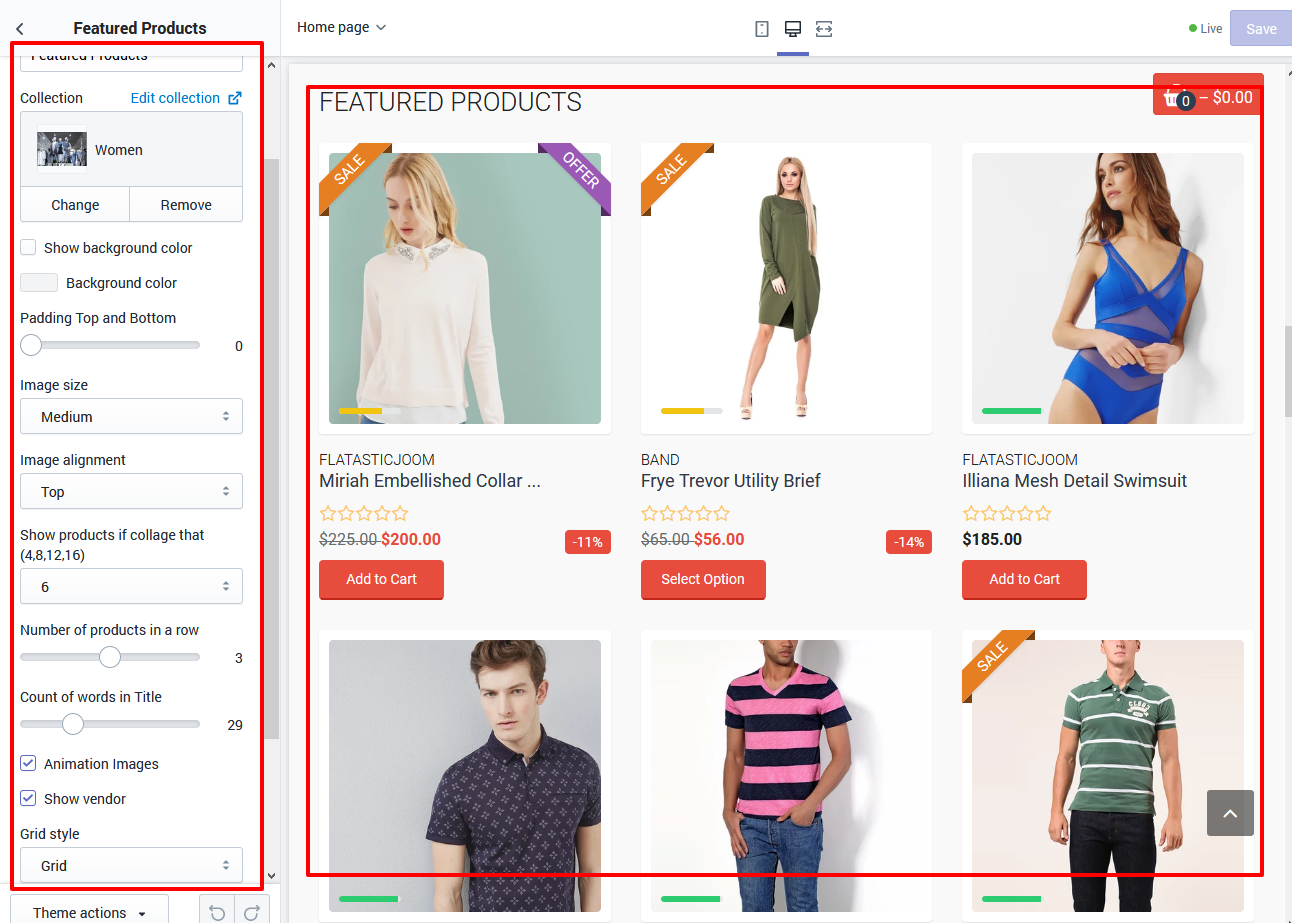Click the back arrow beside Featured Products
The height and width of the screenshot is (923, 1292).
point(20,29)
